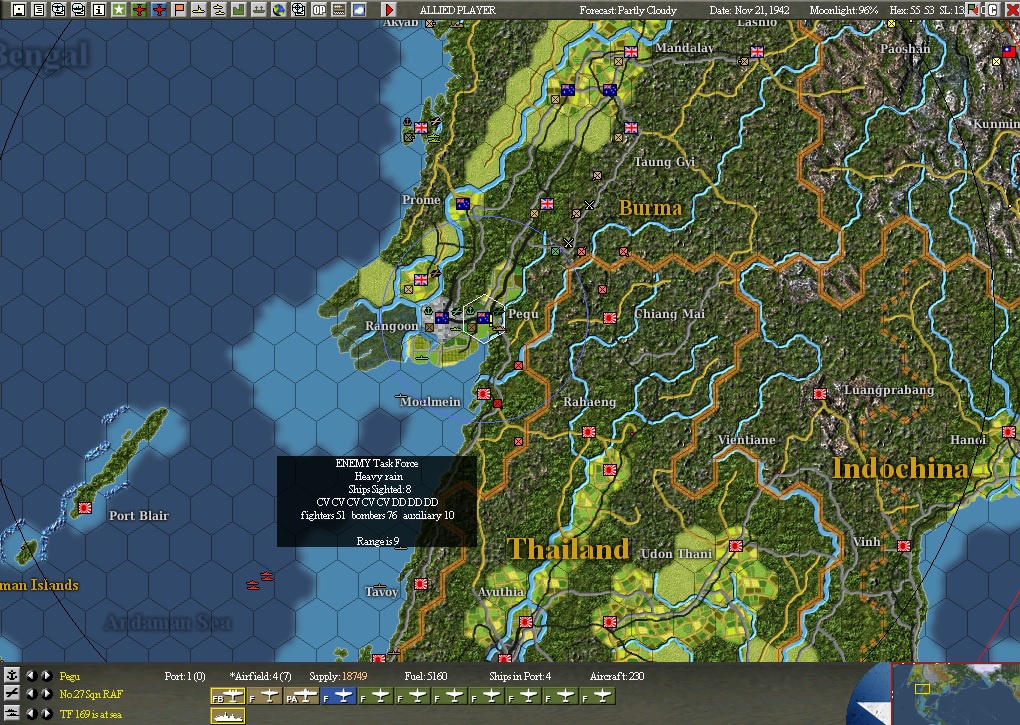Click the 'ENEMY Task Force' tooltip heading
The height and width of the screenshot is (725, 1020).
pos(377,464)
